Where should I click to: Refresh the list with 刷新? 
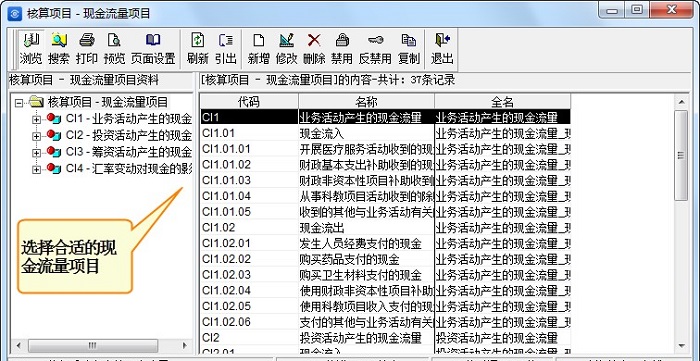click(x=198, y=48)
